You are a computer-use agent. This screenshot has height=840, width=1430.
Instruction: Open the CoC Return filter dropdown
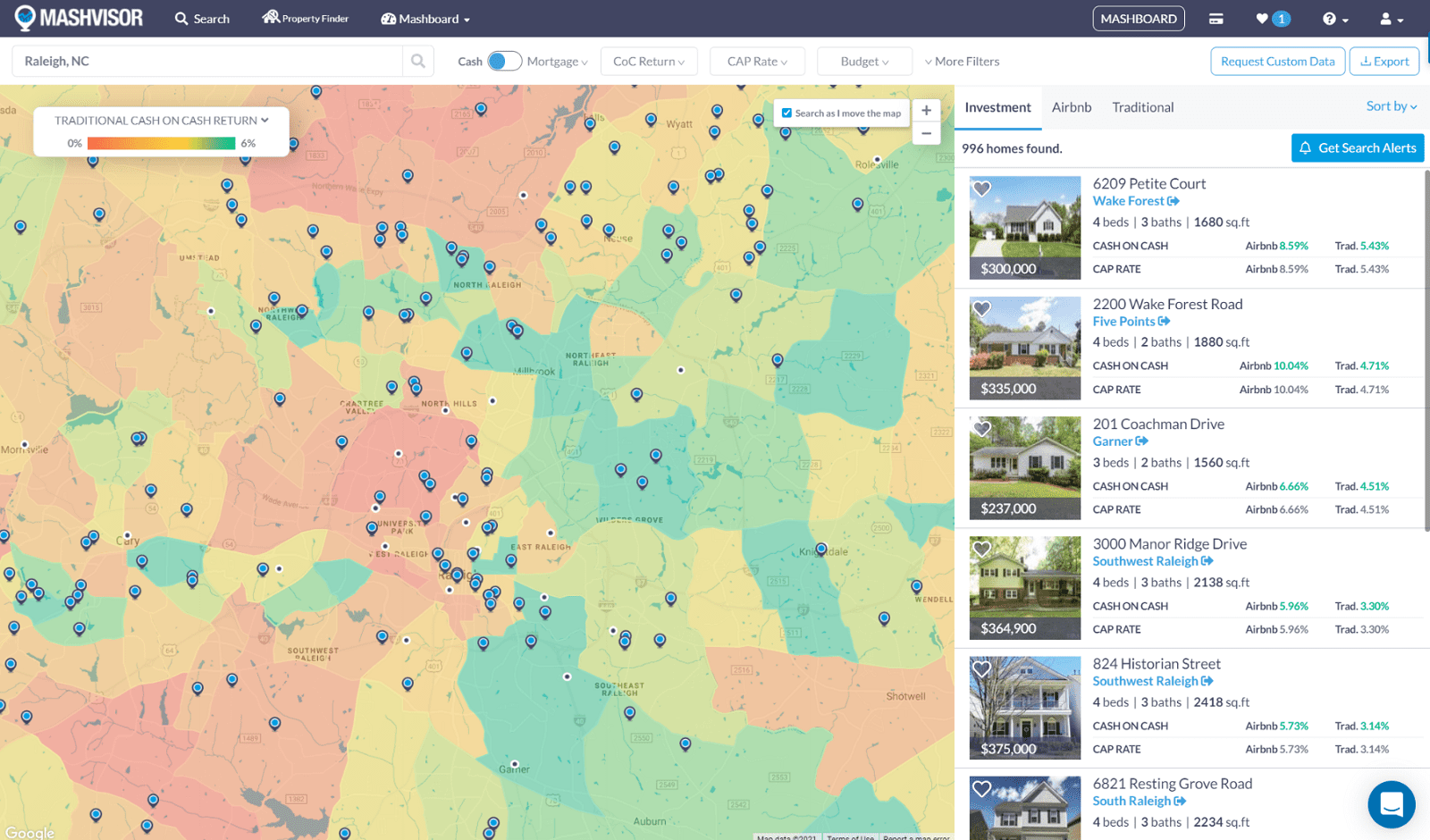tap(649, 61)
